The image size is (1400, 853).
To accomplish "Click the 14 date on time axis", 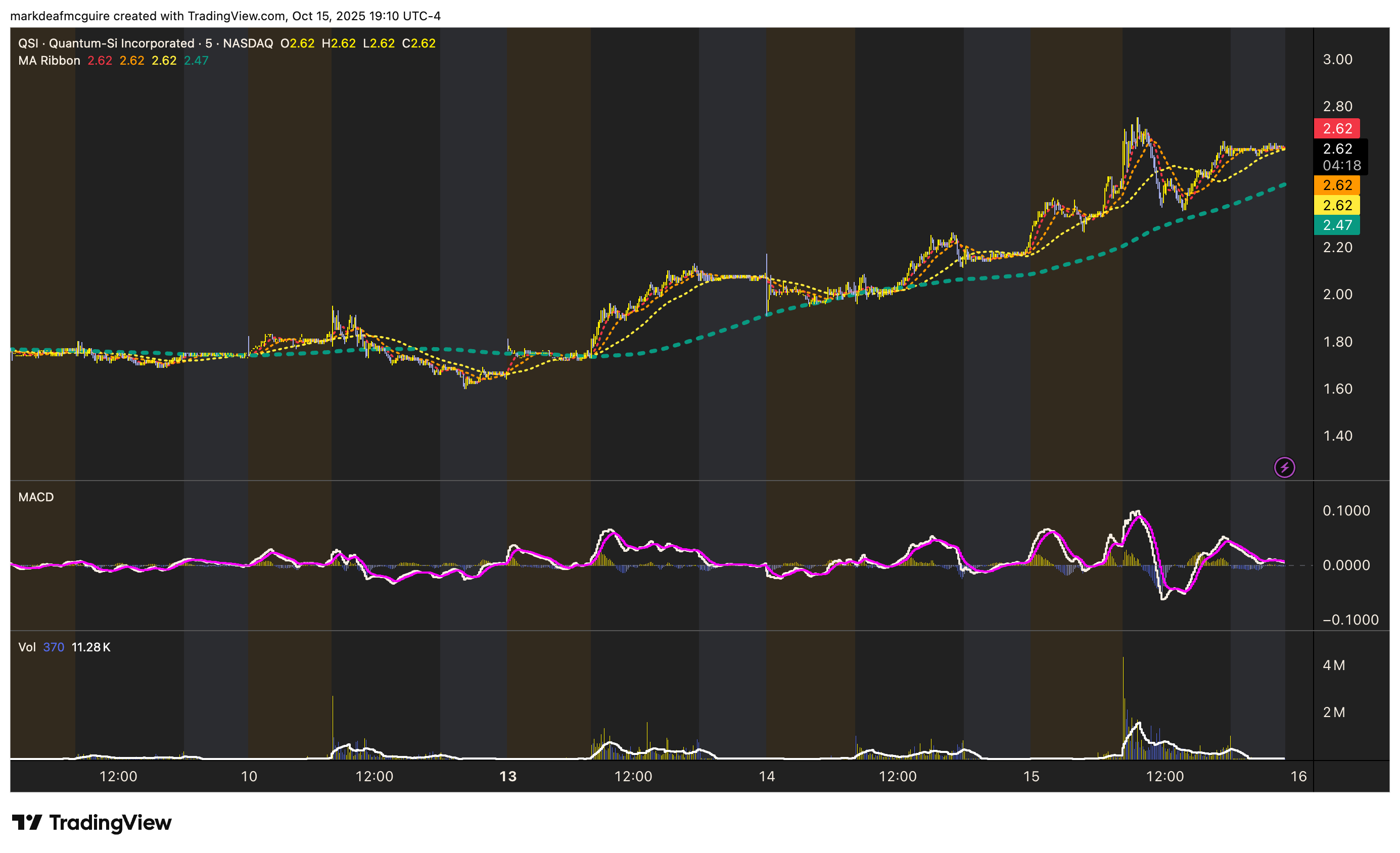I will click(767, 776).
